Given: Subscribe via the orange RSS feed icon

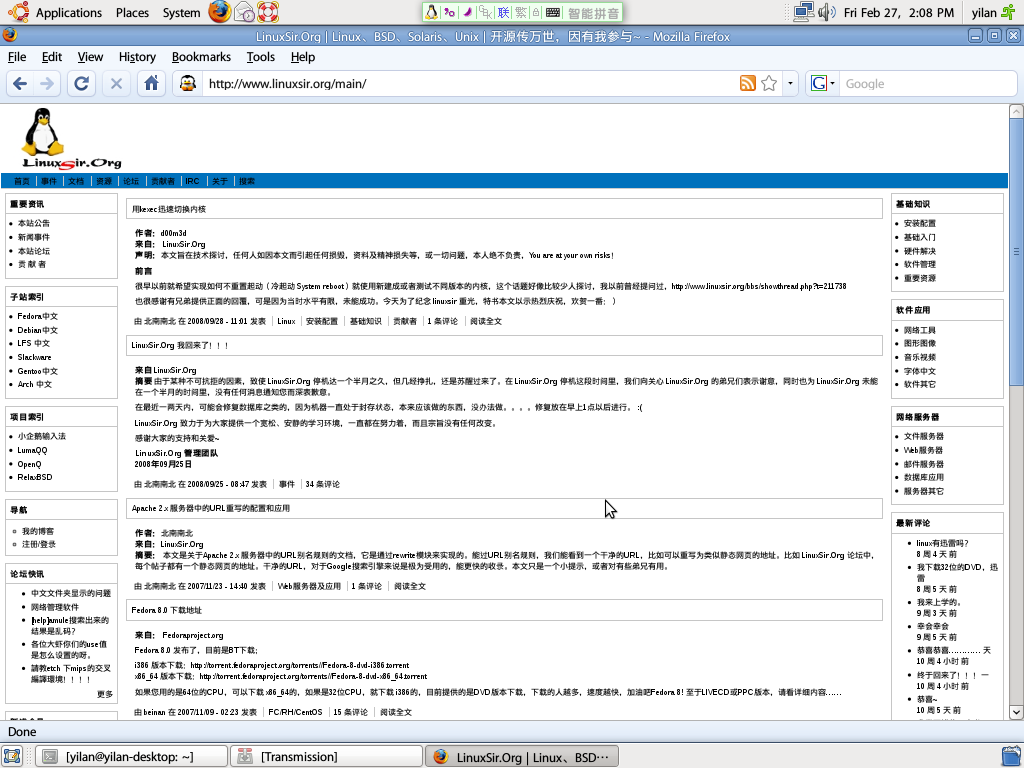Looking at the screenshot, I should click(x=748, y=84).
